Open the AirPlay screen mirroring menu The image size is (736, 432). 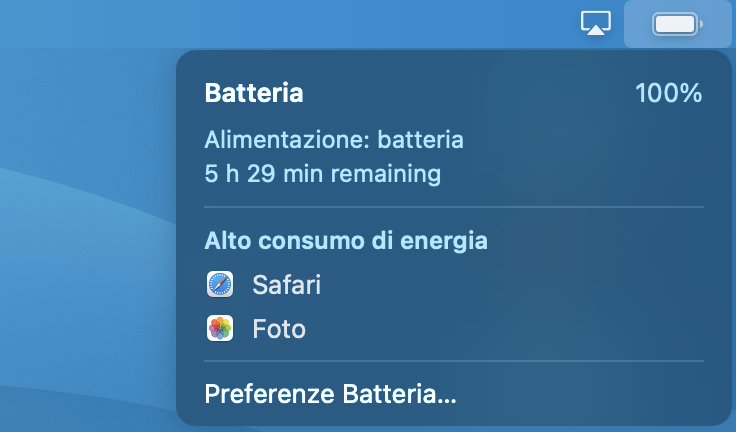596,23
